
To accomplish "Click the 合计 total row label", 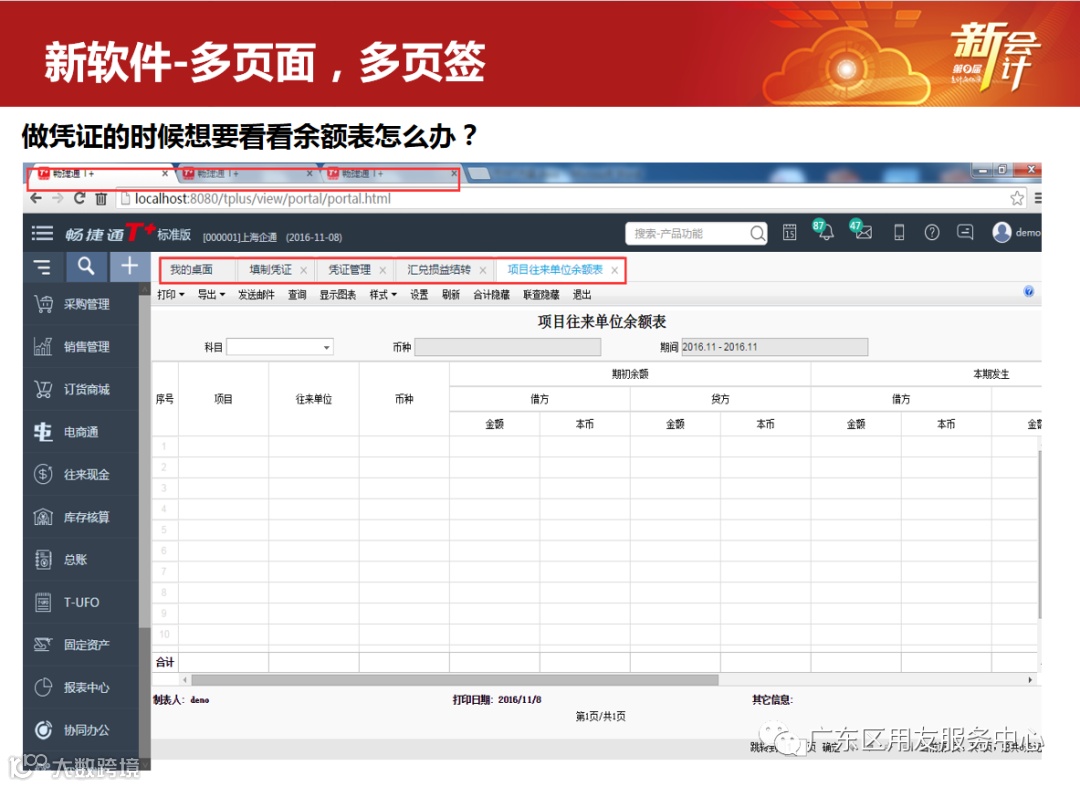I will point(165,662).
